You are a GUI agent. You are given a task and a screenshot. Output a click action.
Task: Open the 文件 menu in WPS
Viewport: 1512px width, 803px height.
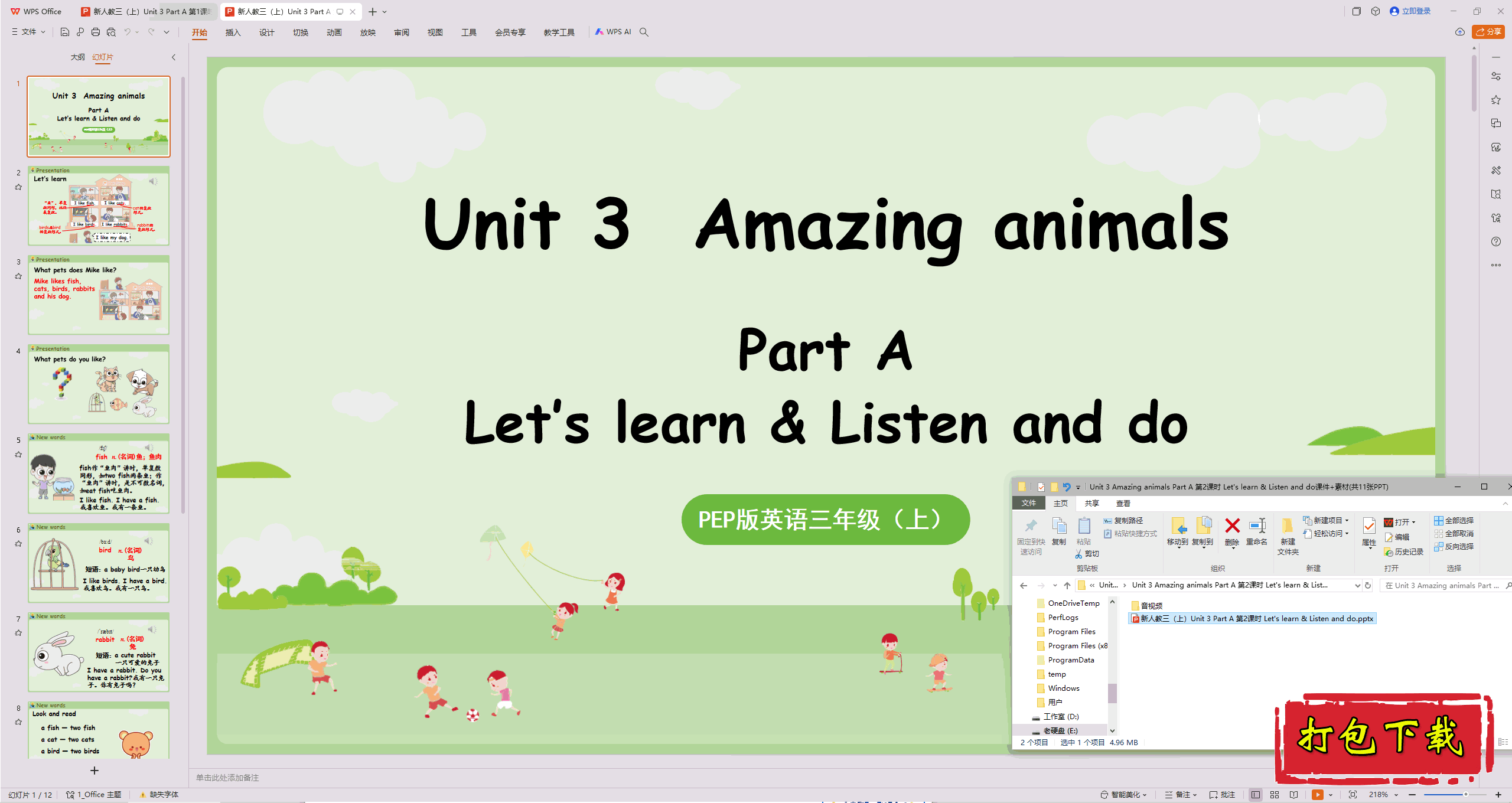[28, 32]
